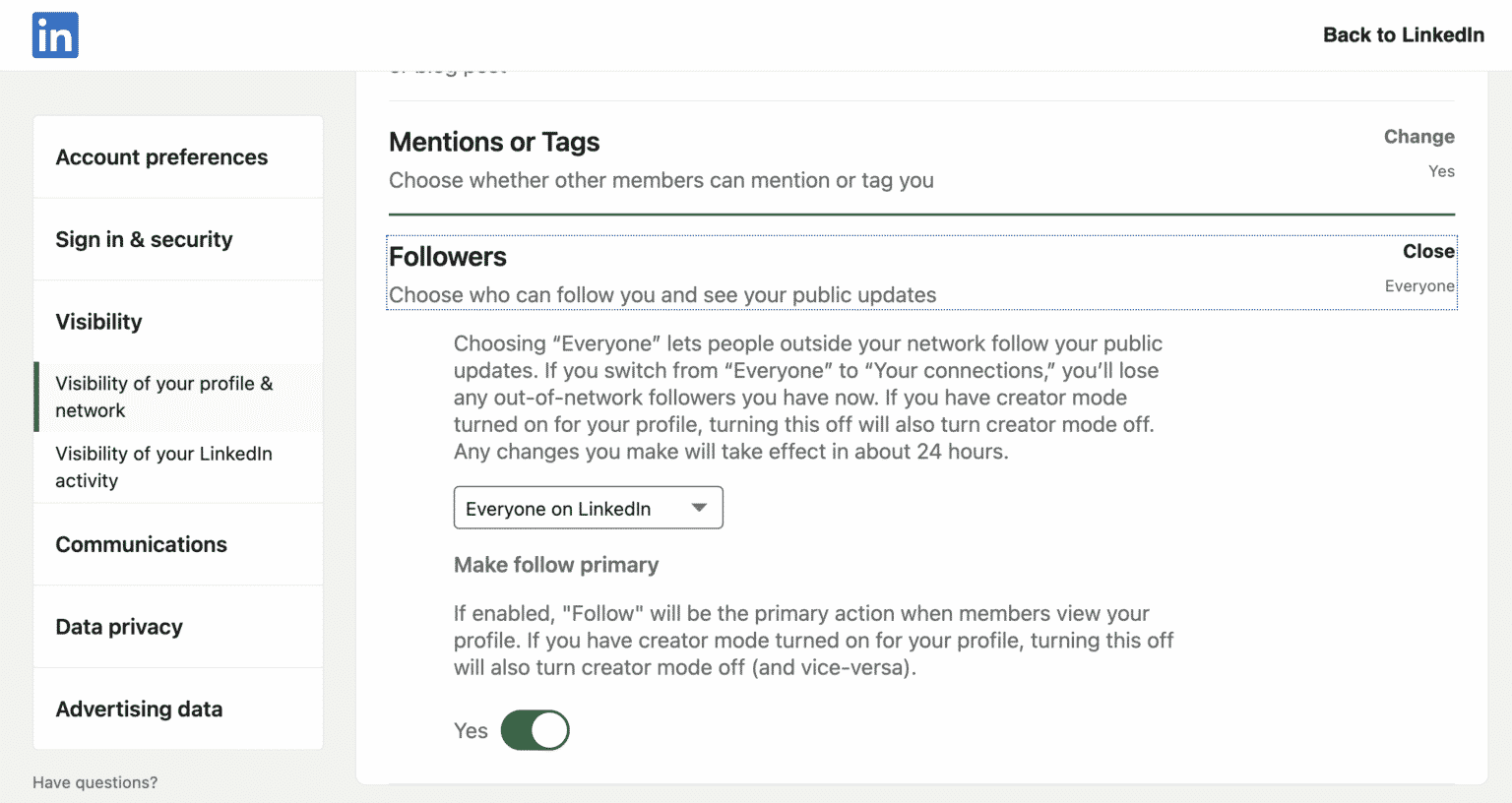
Task: Select Visibility of your LinkedIn activity
Action: click(163, 466)
